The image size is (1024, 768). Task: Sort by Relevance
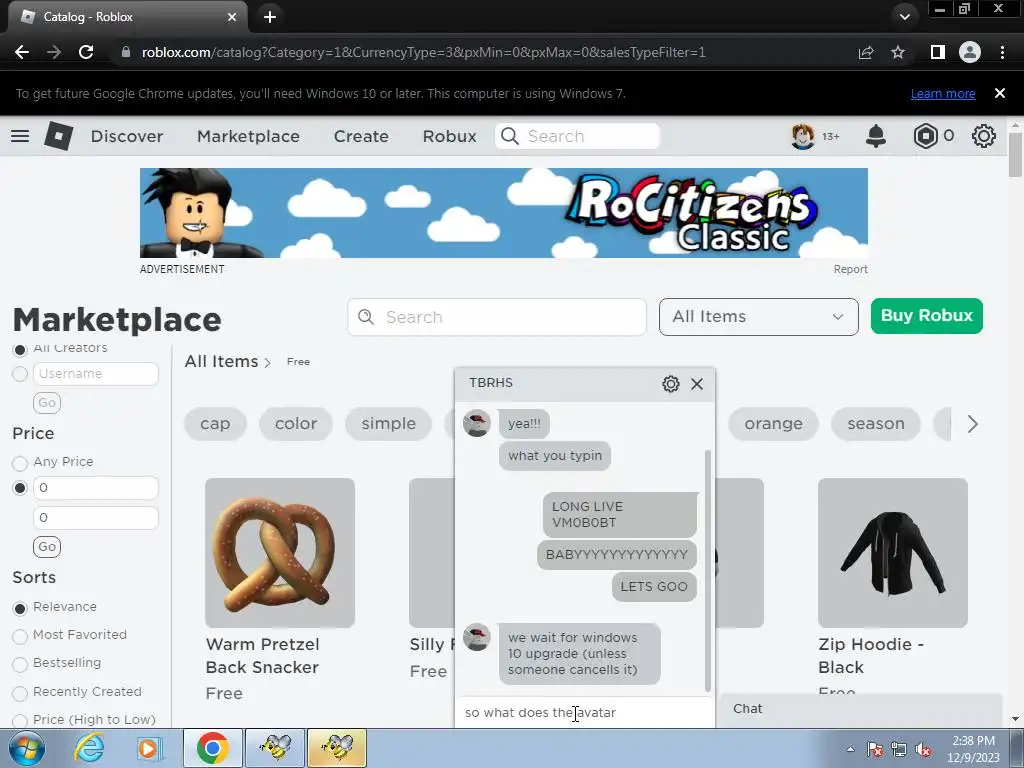pos(20,608)
